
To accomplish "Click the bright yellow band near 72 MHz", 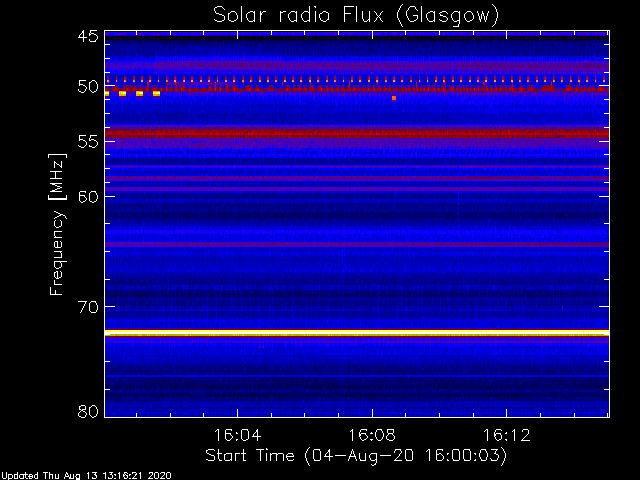I will (356, 332).
